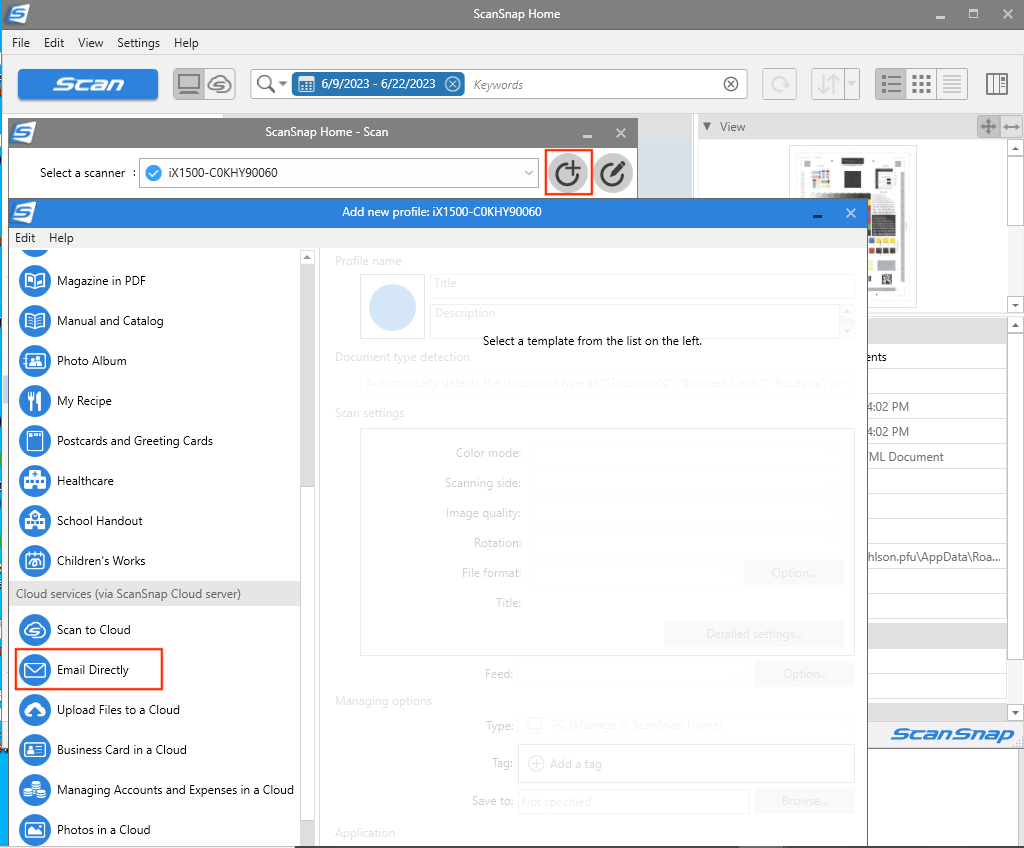This screenshot has height=848, width=1024.
Task: Open the Edit menu in profile dialog
Action: [x=25, y=238]
